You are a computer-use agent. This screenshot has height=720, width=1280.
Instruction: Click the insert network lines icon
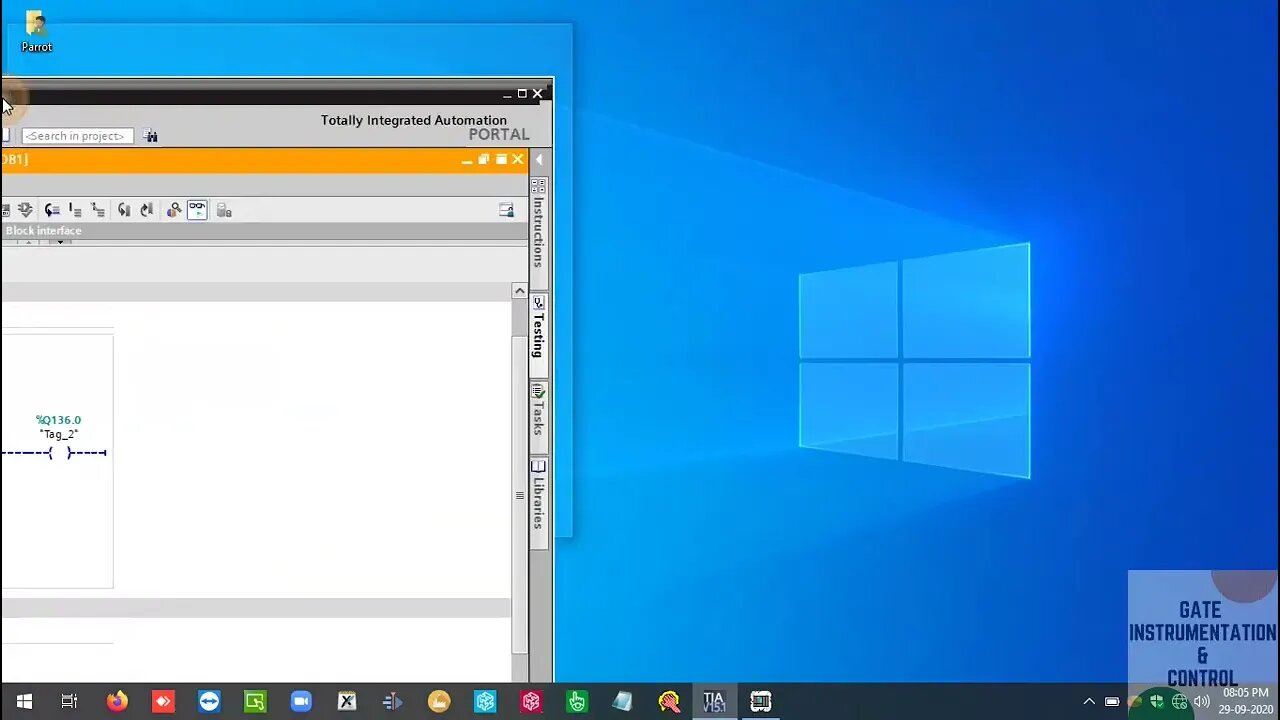pos(75,210)
